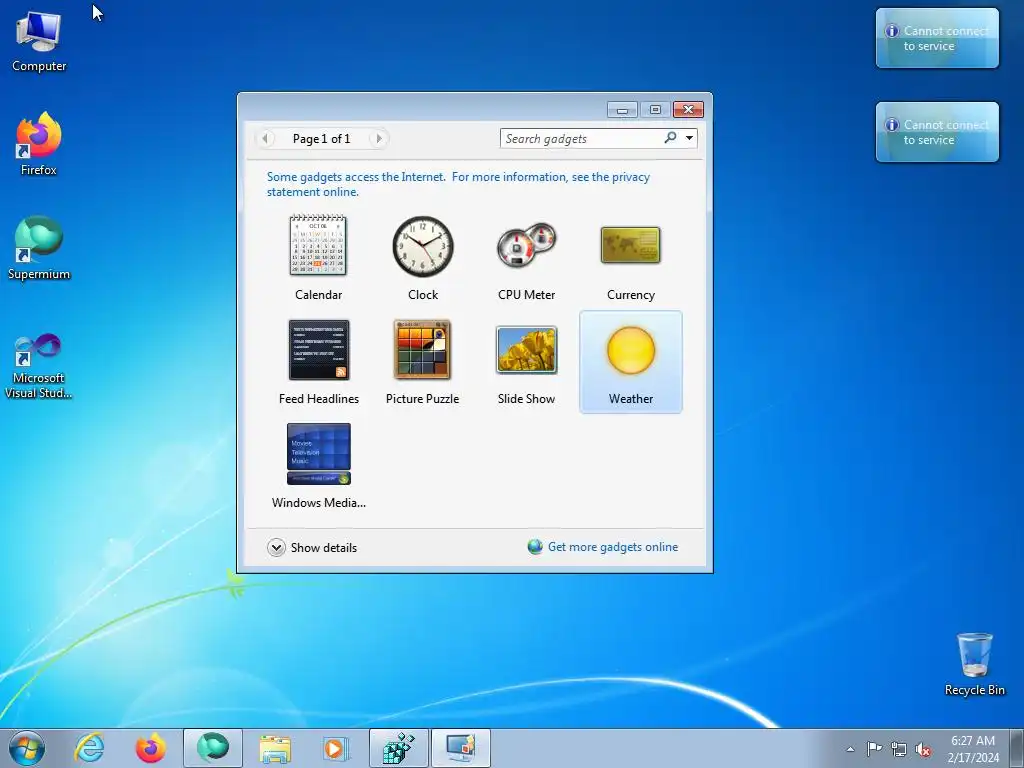Open Windows Explorer from the taskbar

(x=275, y=748)
